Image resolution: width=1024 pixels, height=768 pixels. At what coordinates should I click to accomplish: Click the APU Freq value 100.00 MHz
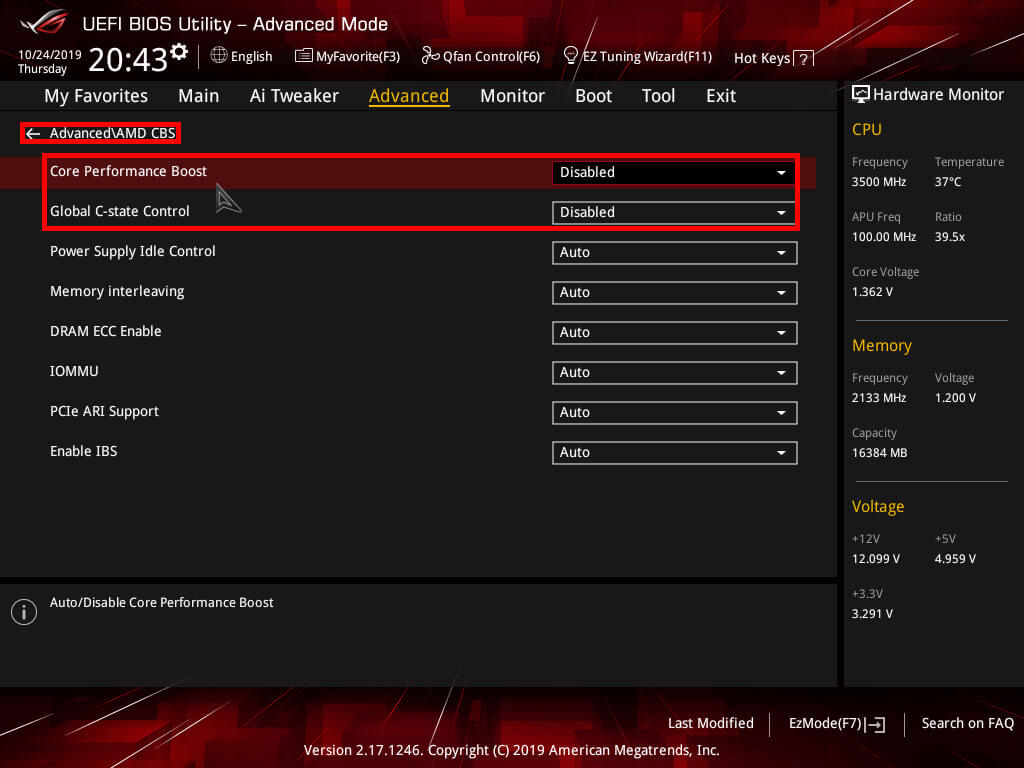coord(884,237)
